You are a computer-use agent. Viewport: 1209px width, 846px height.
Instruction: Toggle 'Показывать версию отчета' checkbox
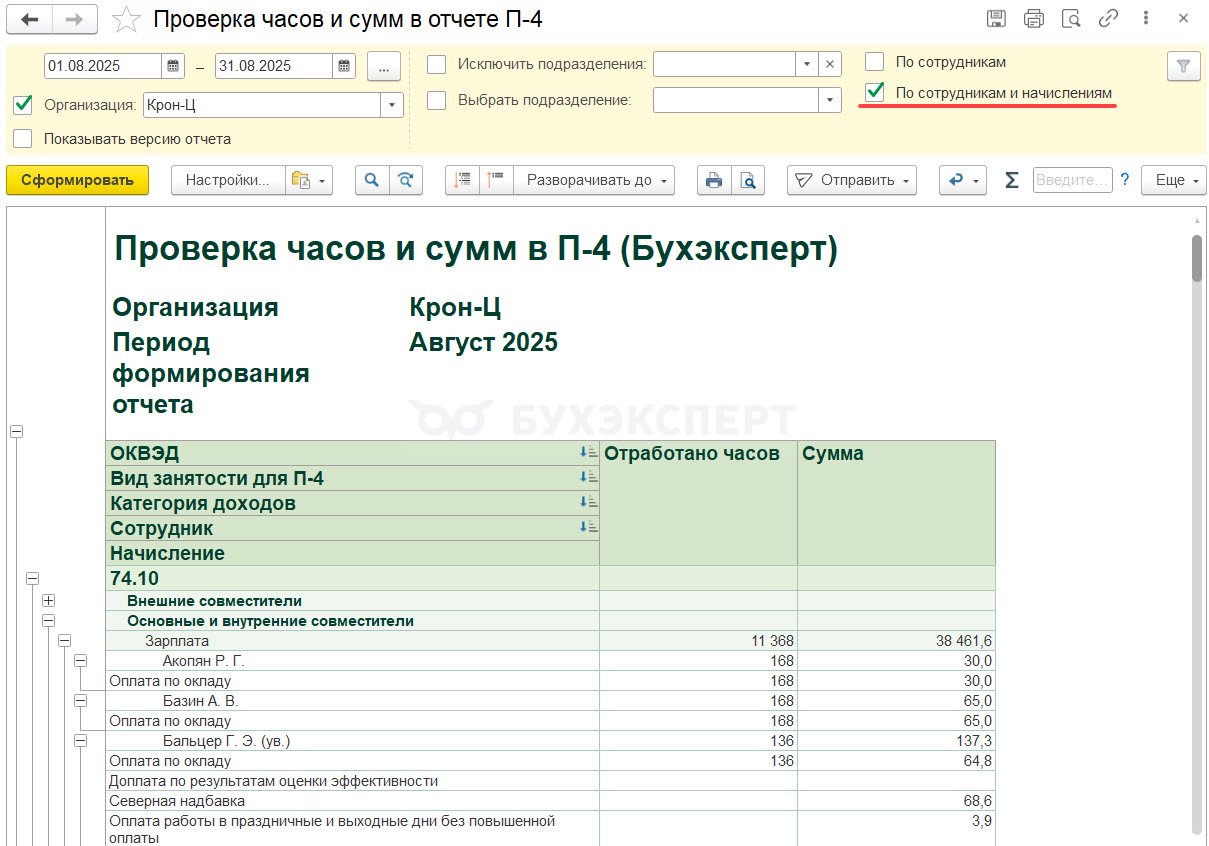click(x=23, y=139)
